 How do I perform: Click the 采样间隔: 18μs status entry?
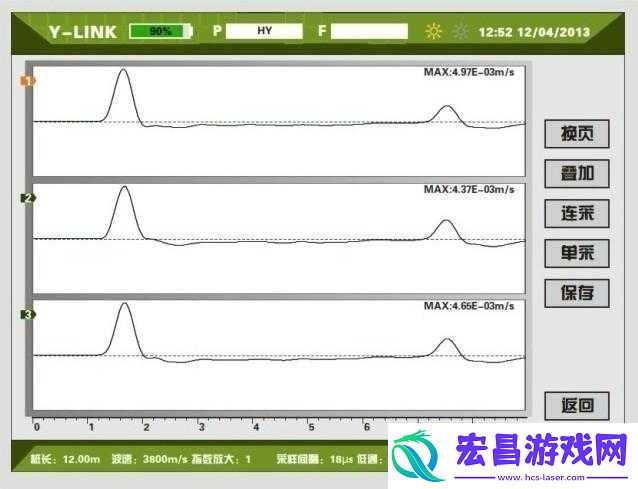pyautogui.click(x=315, y=459)
